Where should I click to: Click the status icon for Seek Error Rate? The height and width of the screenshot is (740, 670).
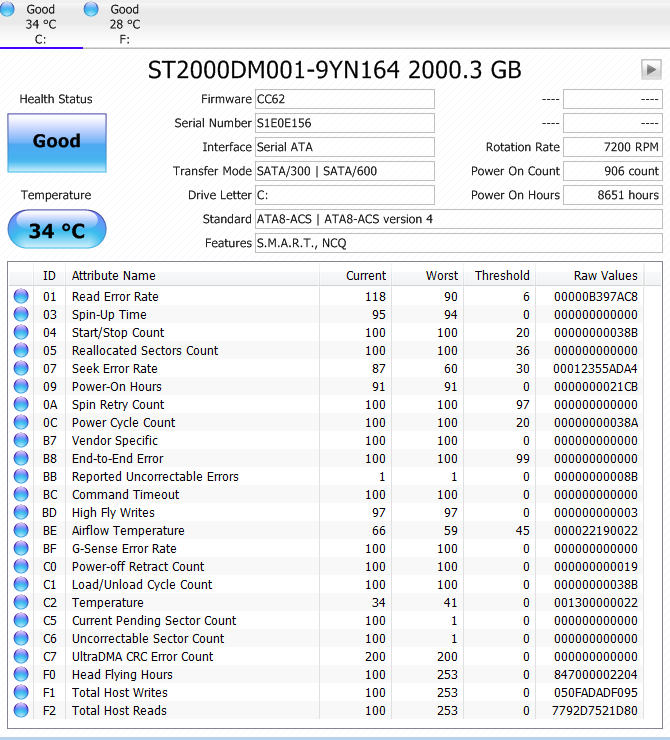(x=21, y=368)
